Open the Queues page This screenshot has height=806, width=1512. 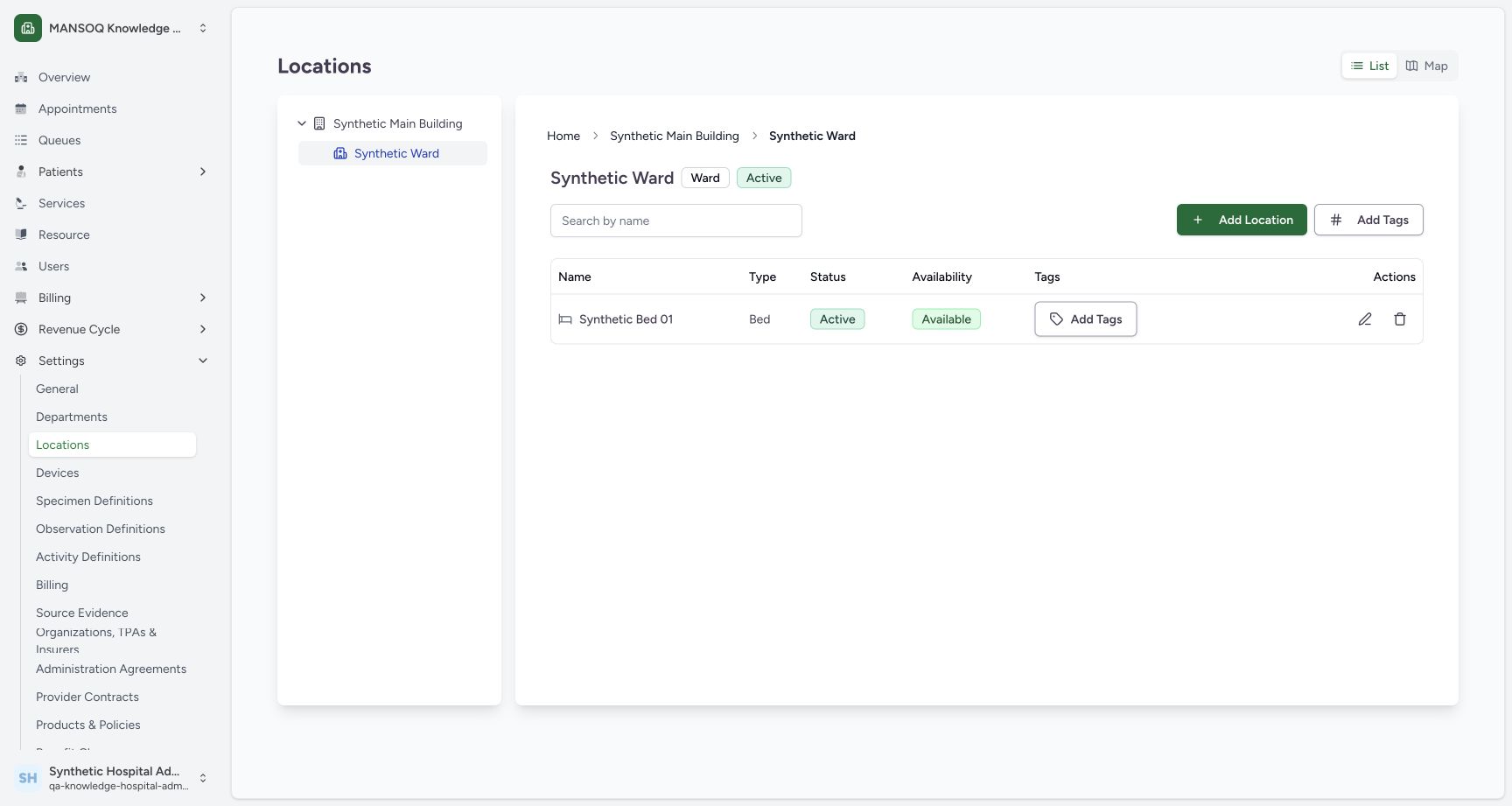[59, 140]
